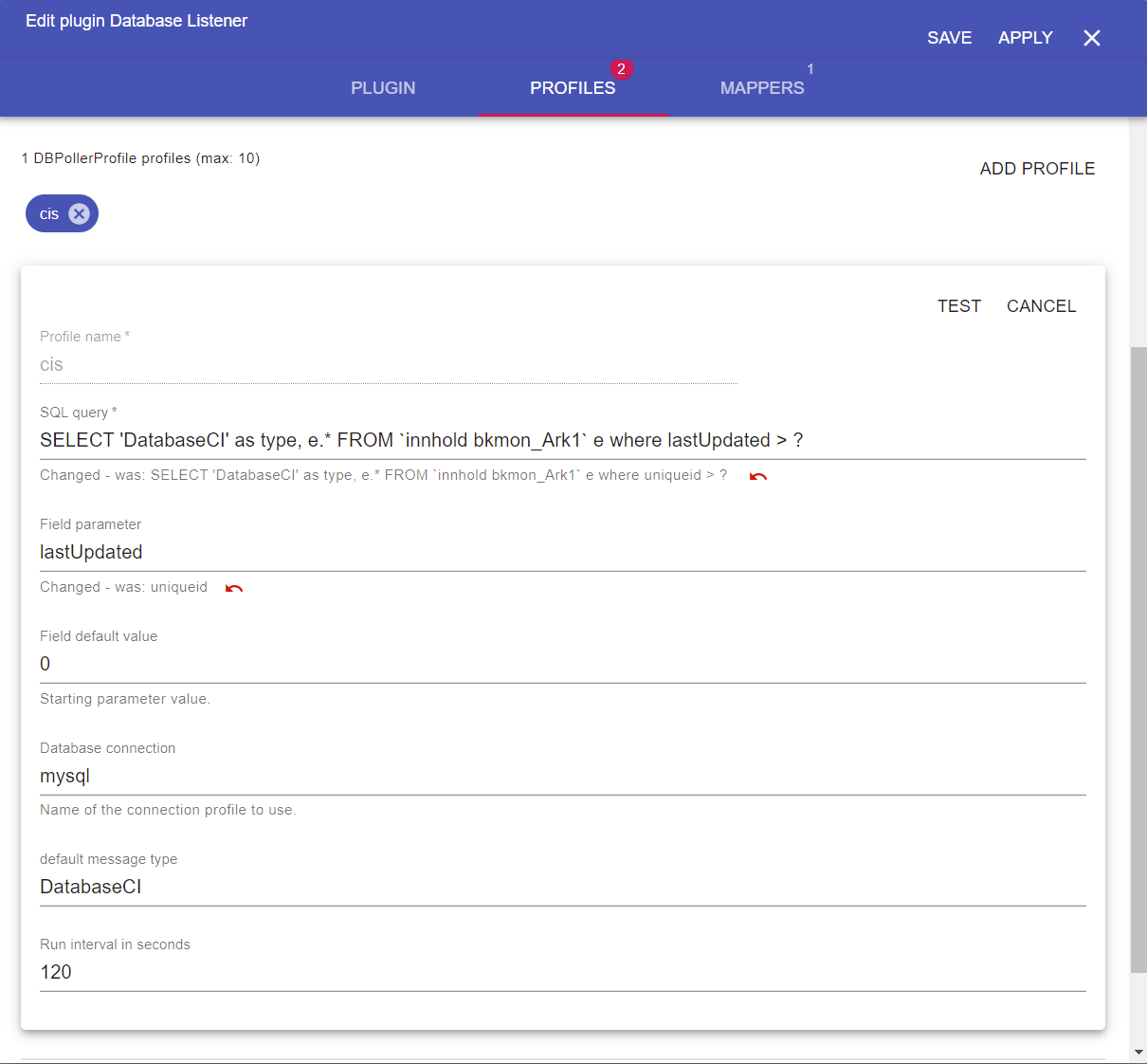The width and height of the screenshot is (1147, 1064).
Task: Focus the default message type field
Action: coord(561,888)
